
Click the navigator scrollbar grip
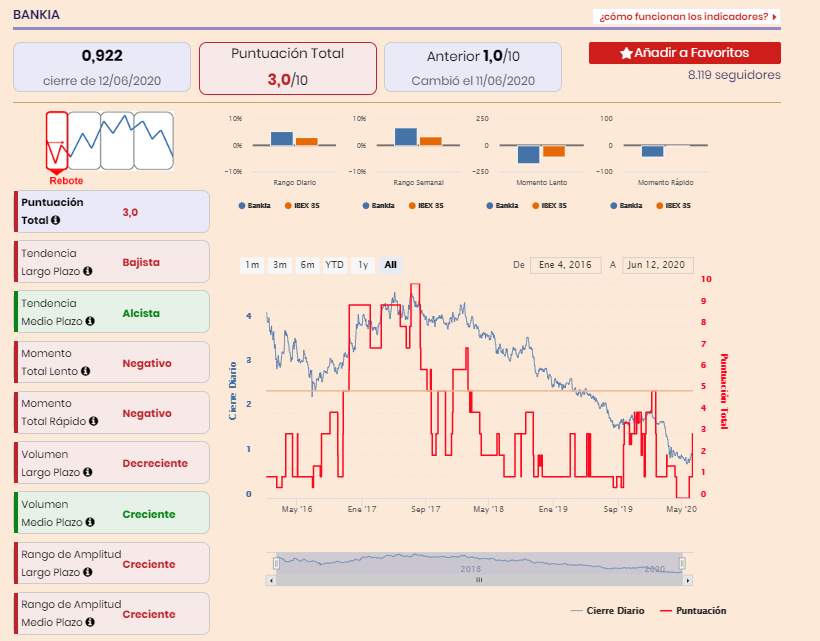[x=479, y=580]
